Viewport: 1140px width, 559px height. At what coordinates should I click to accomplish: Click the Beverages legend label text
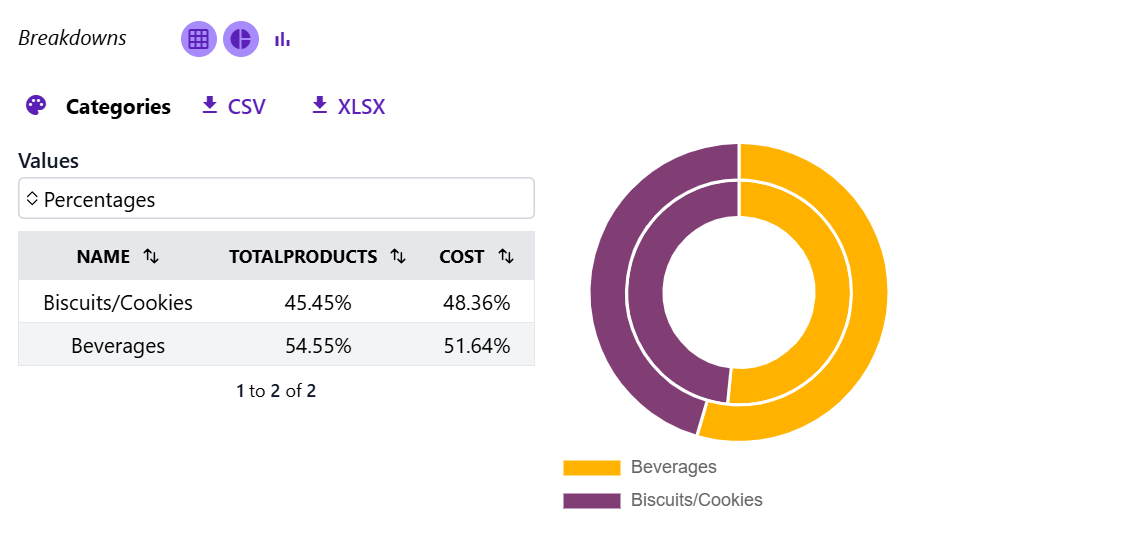pos(674,467)
